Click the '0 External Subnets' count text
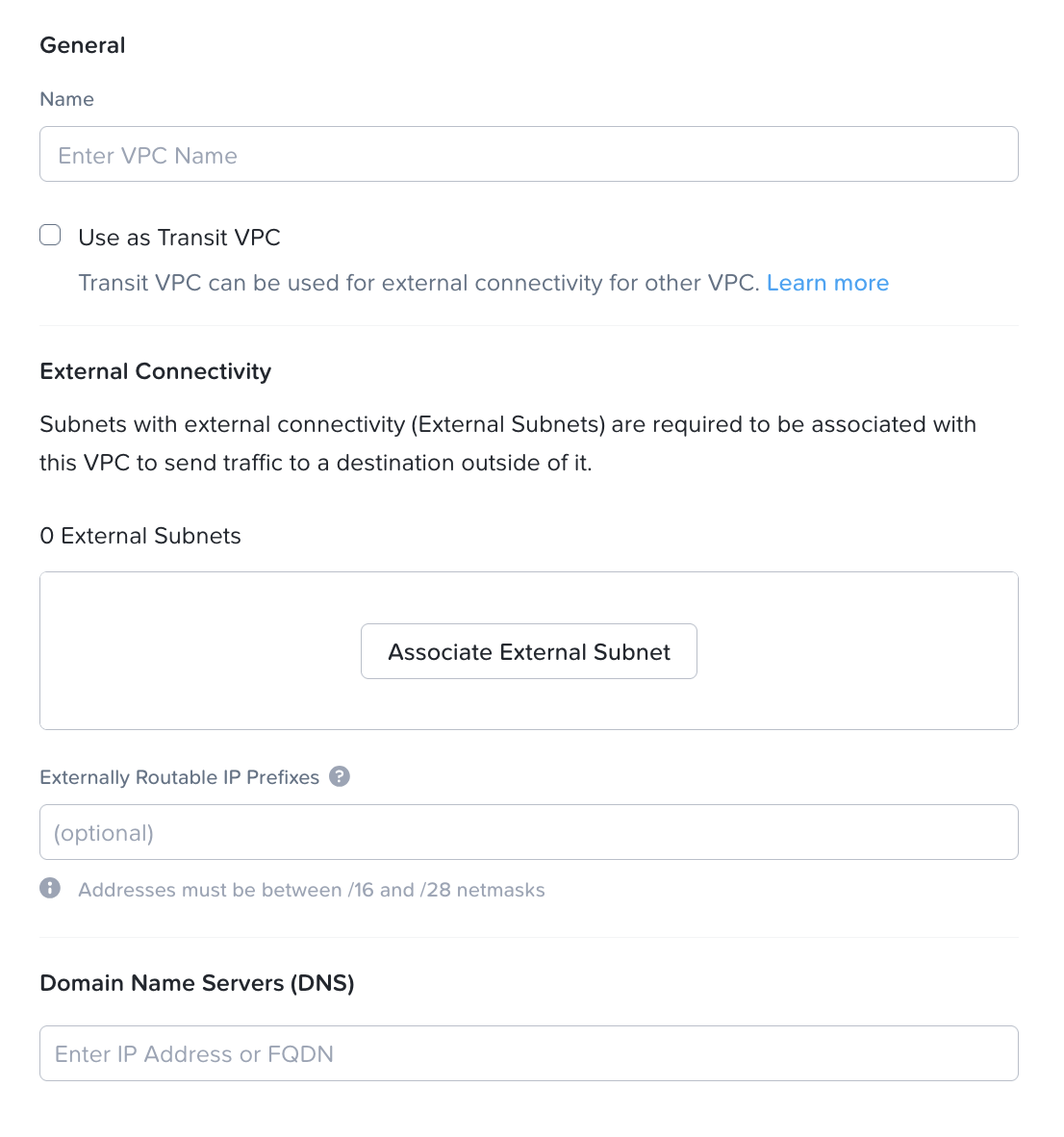 (x=140, y=536)
